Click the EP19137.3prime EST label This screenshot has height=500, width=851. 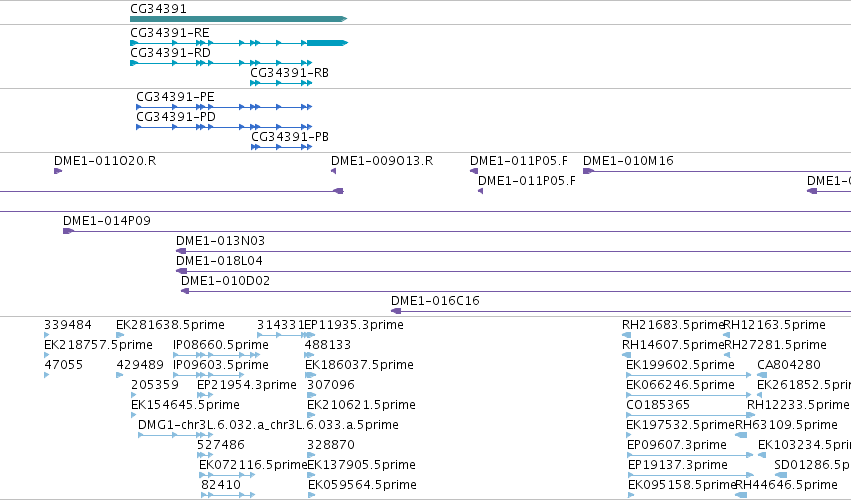pyautogui.click(x=678, y=465)
